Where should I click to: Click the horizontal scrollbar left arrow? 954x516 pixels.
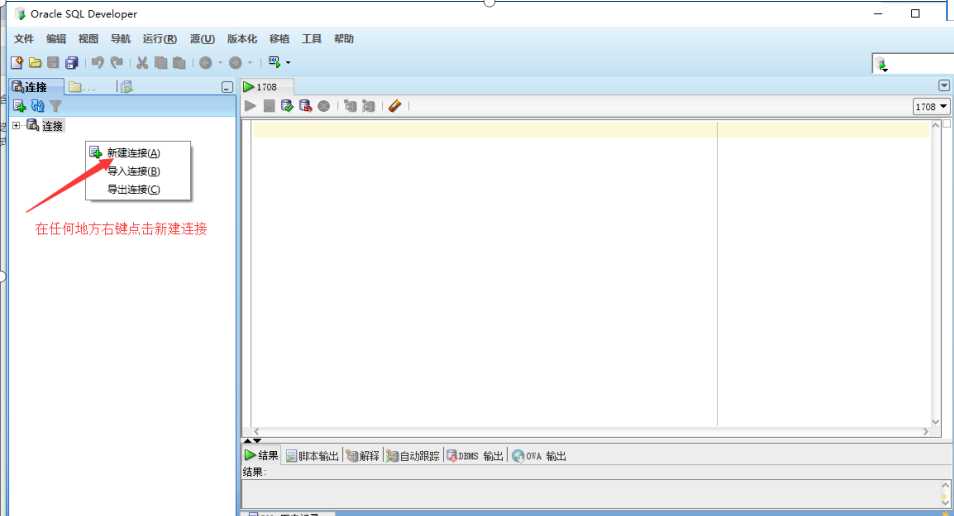pos(256,431)
